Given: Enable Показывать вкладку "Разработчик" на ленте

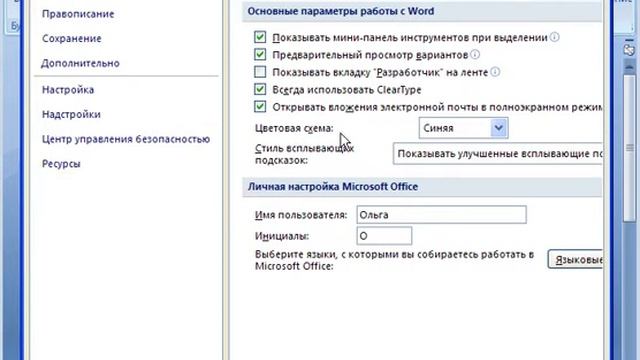Looking at the screenshot, I should tap(260, 72).
